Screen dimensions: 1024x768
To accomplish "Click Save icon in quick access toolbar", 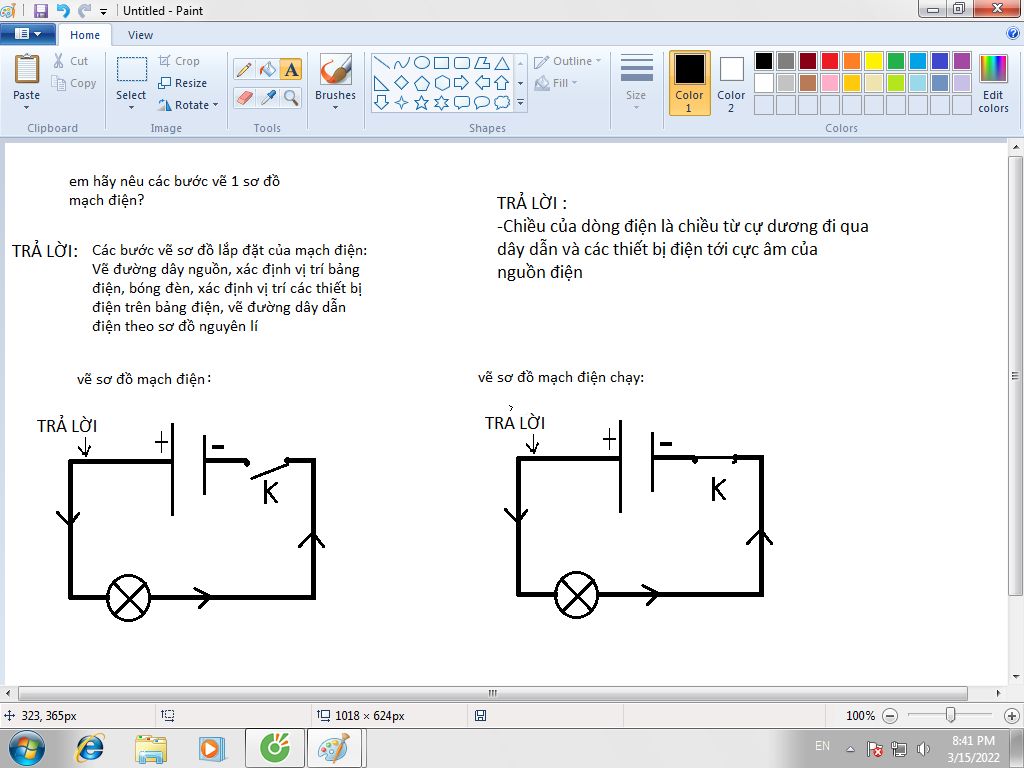I will click(x=40, y=10).
